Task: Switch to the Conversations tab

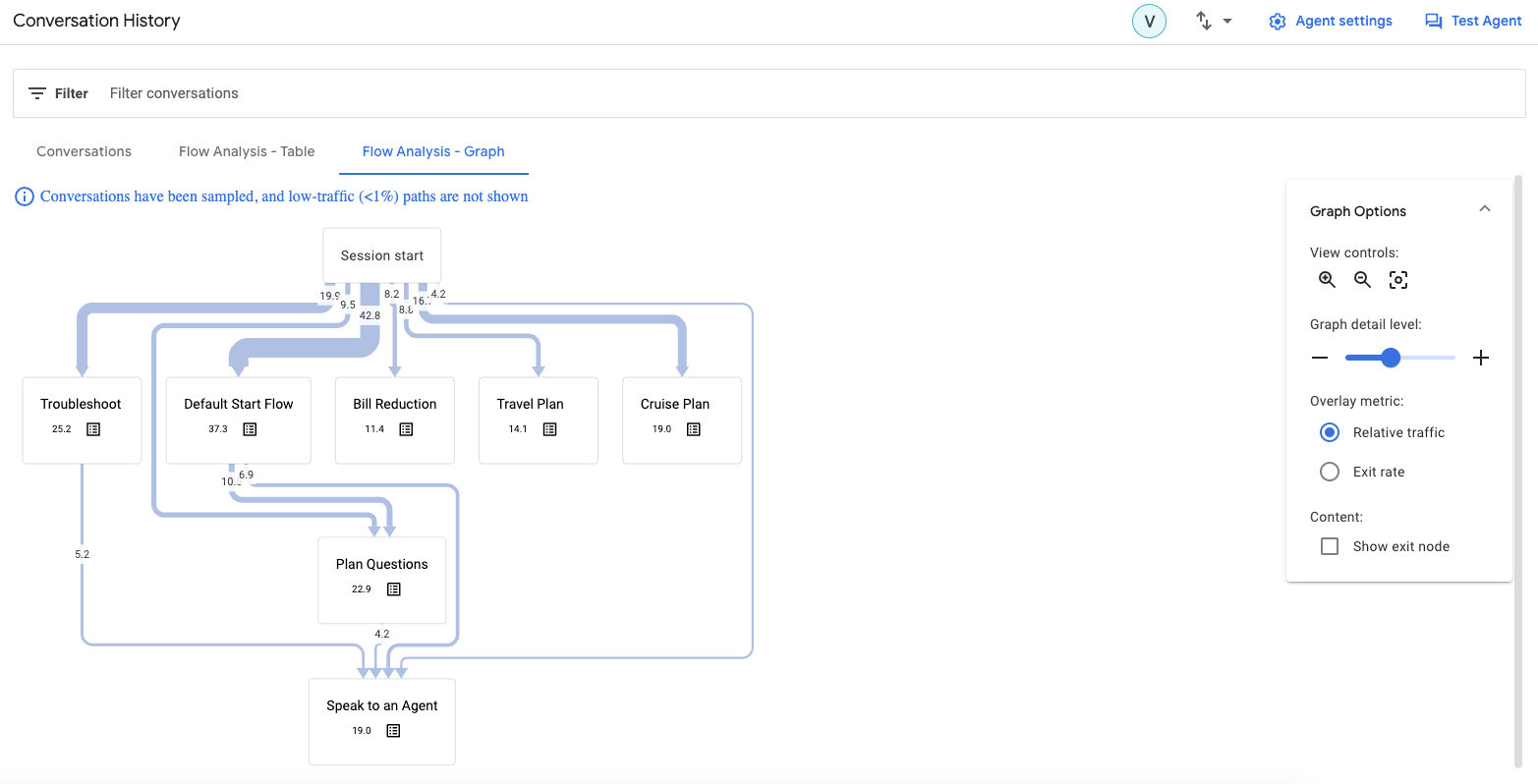Action: click(84, 151)
